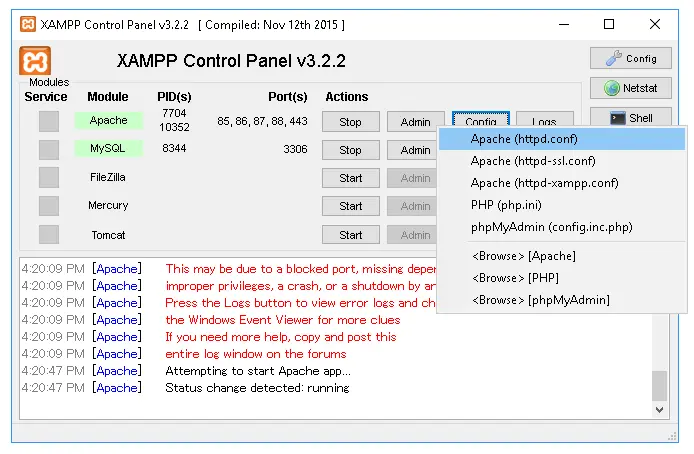The height and width of the screenshot is (454, 694).
Task: Click the Mercury module label
Action: pos(108,205)
